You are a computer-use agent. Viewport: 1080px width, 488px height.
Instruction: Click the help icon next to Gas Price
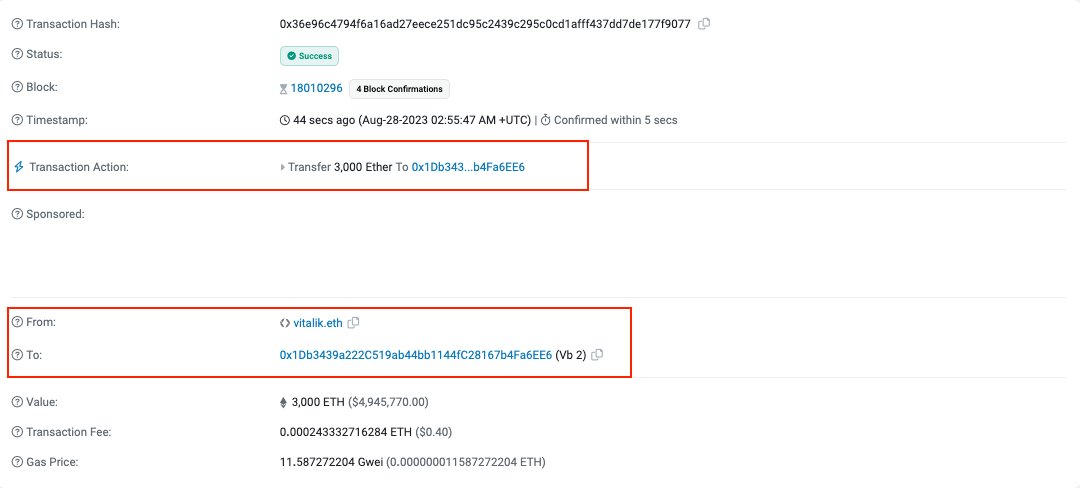[16, 462]
